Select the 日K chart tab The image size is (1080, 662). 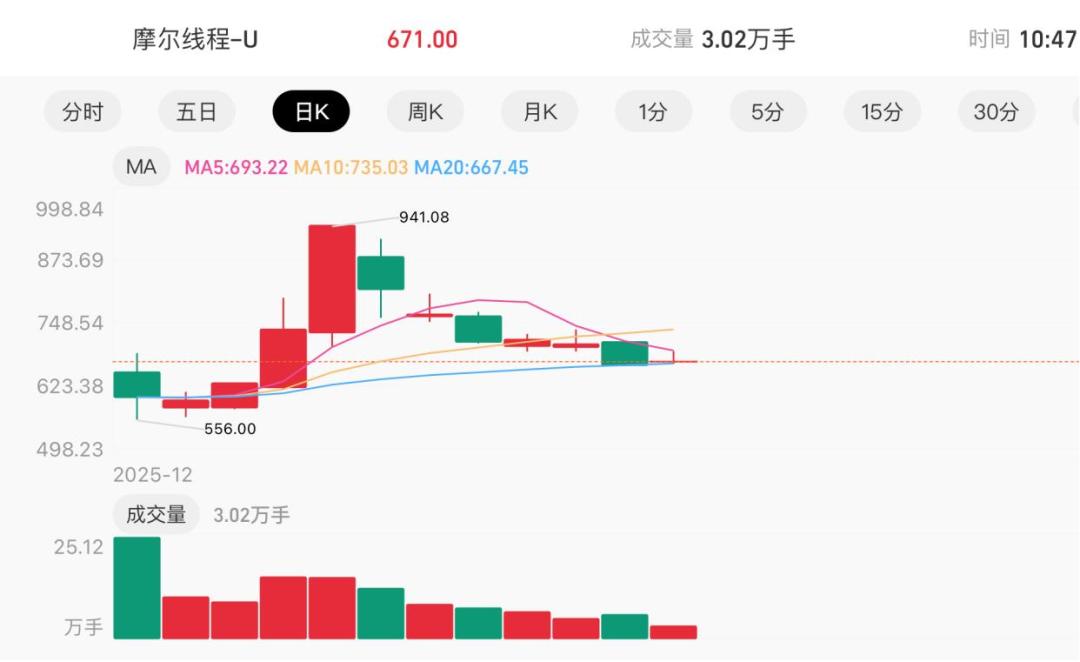[311, 112]
